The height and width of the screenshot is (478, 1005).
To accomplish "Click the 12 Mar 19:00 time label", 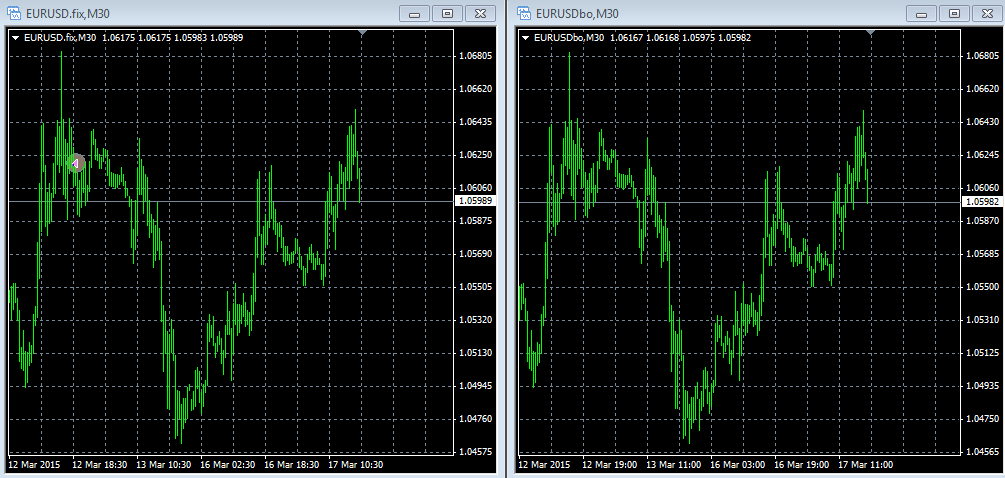I will (x=608, y=465).
